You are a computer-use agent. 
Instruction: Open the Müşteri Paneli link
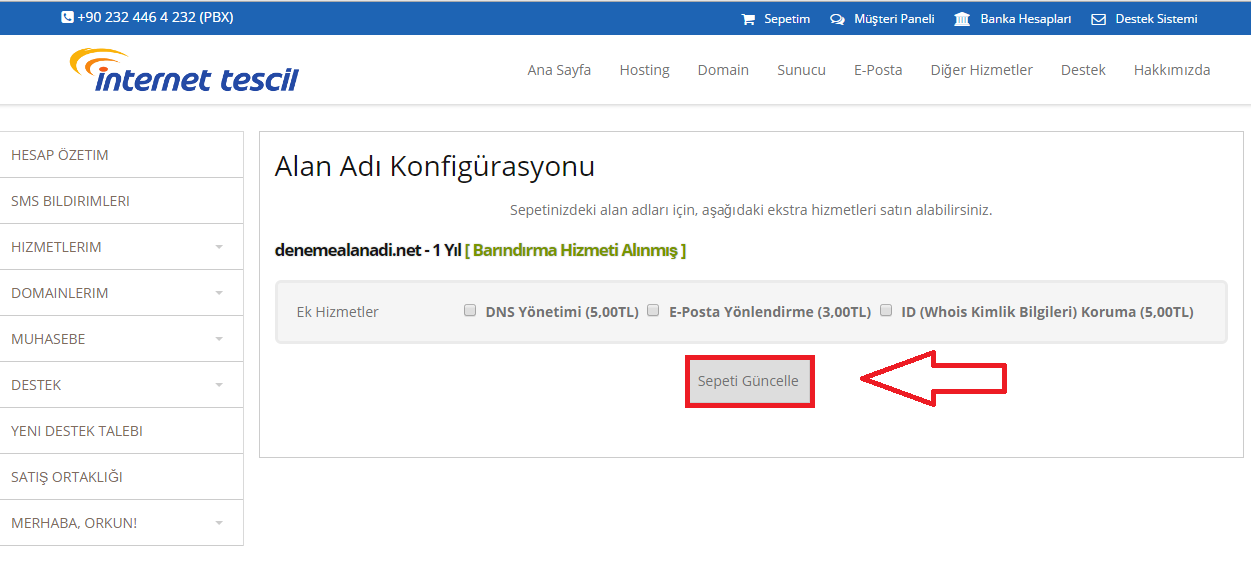point(894,19)
